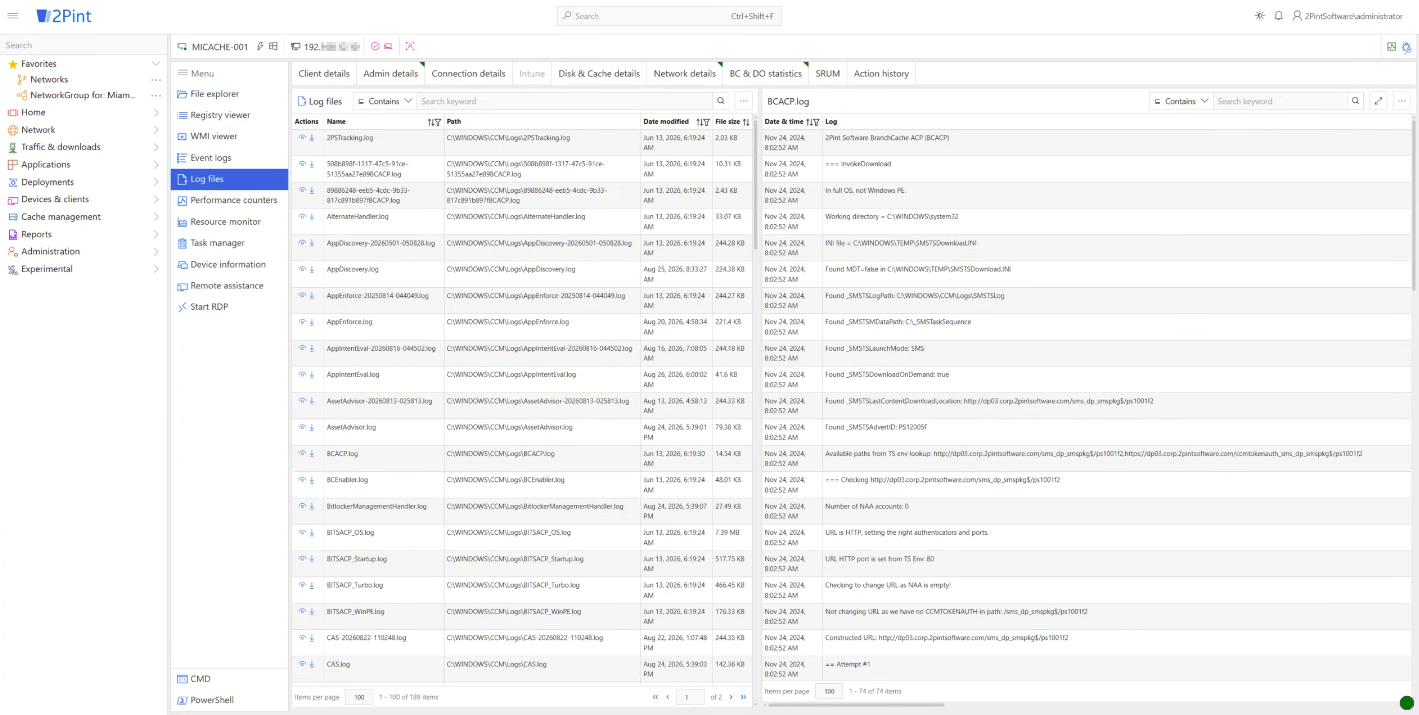Expand the Home navigation item
Image resolution: width=1419 pixels, height=715 pixels.
(x=156, y=112)
